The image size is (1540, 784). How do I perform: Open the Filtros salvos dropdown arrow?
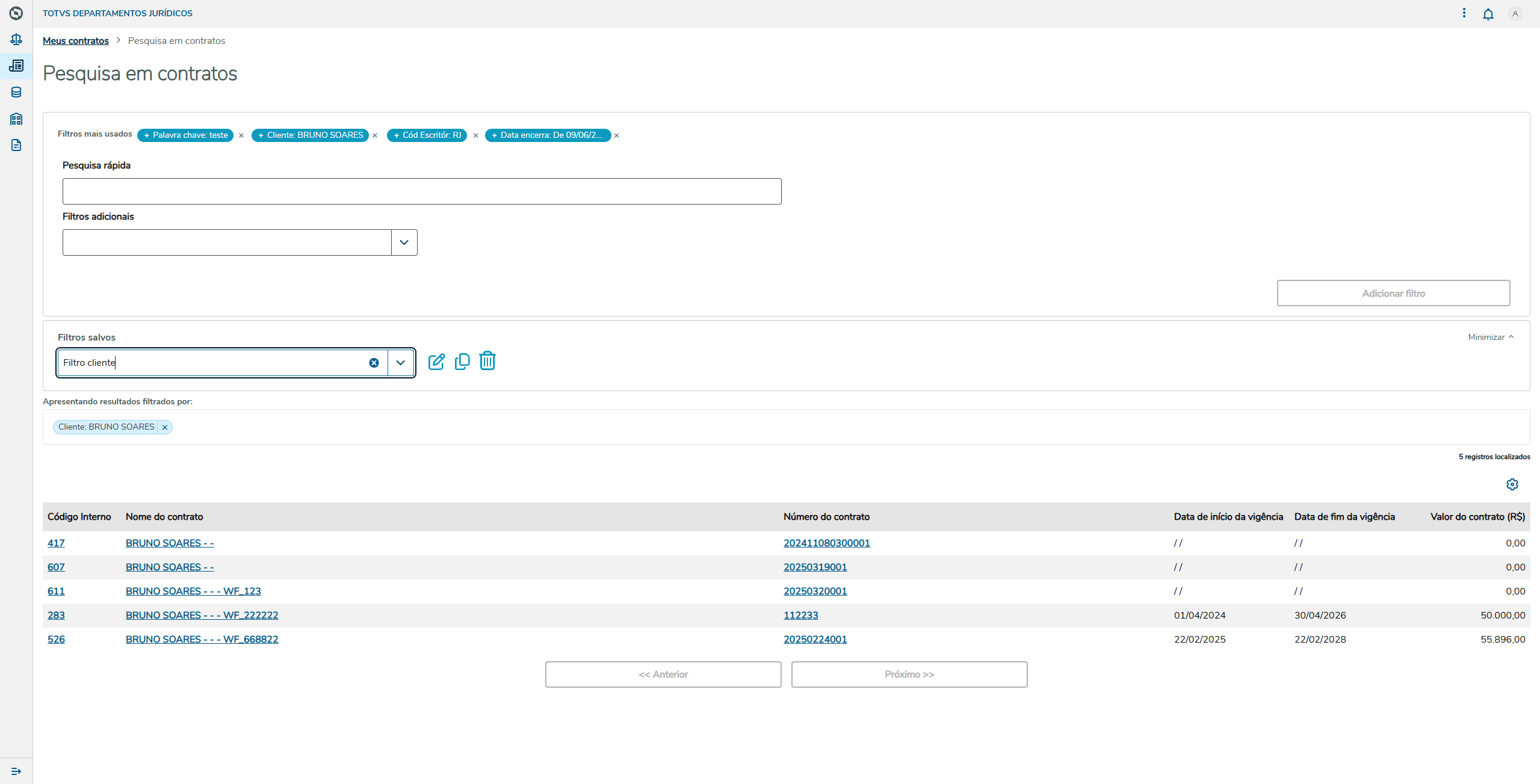(401, 363)
